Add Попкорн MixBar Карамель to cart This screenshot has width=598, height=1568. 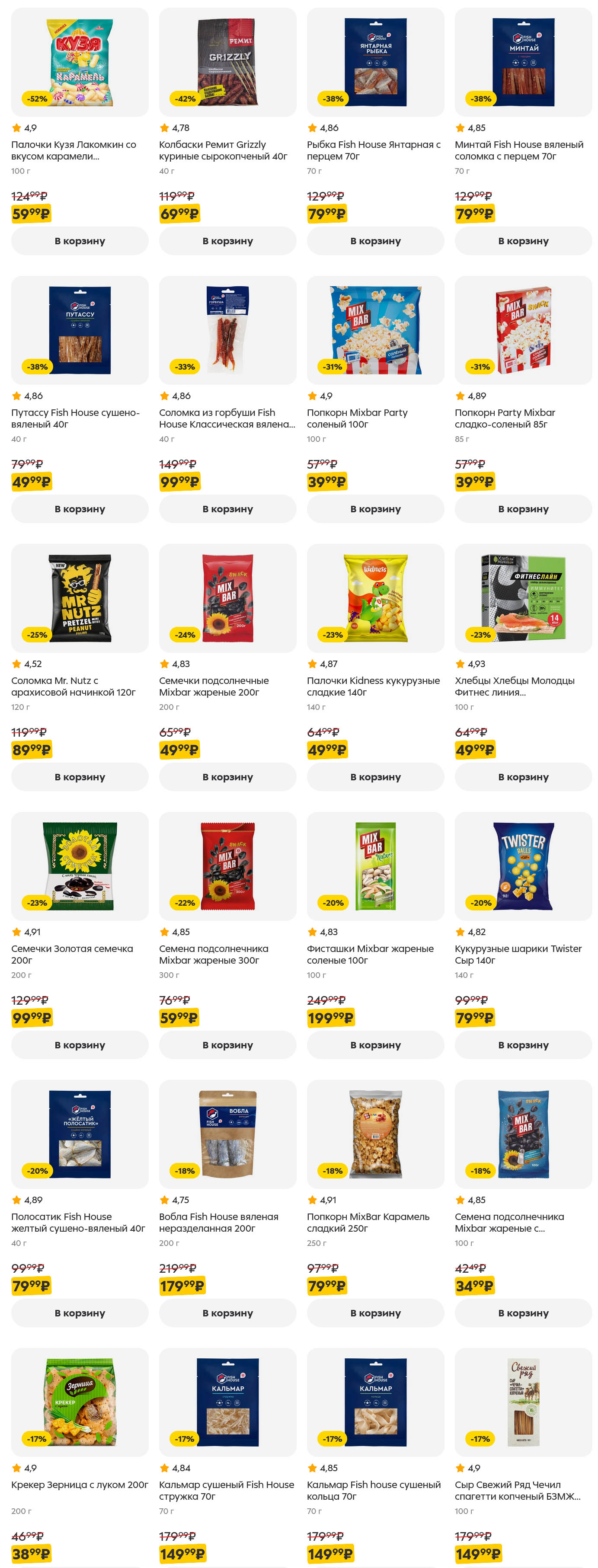click(x=375, y=1313)
